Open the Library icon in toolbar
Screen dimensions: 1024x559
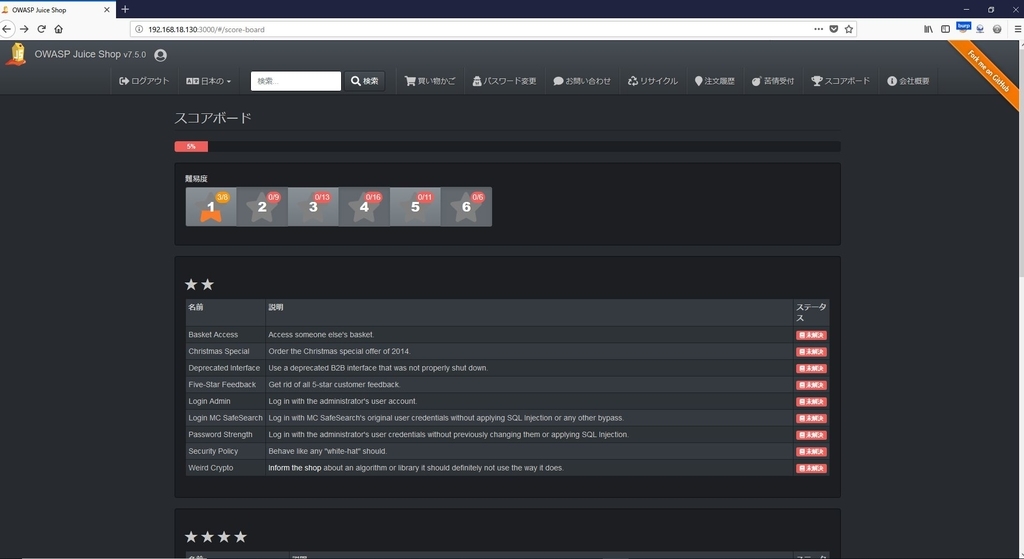click(928, 29)
